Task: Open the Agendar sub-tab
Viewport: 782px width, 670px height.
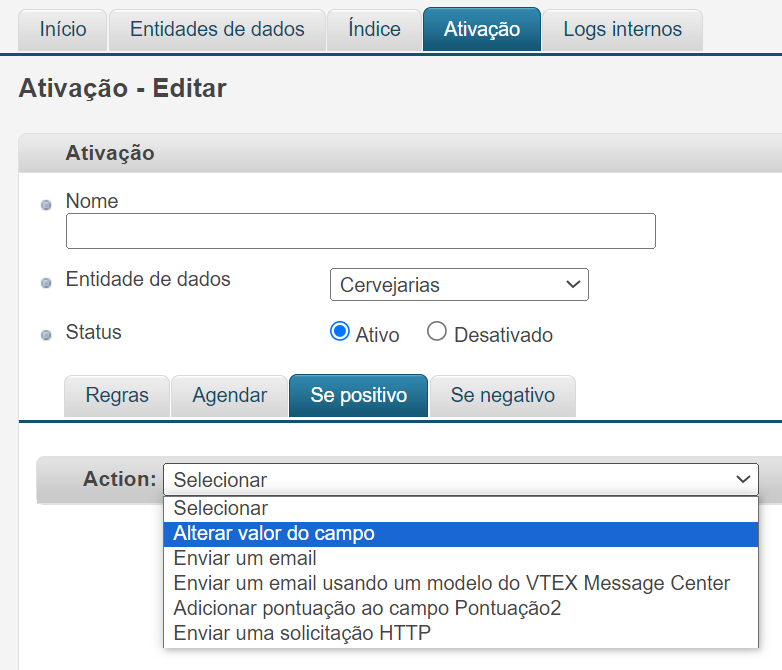Action: click(229, 396)
